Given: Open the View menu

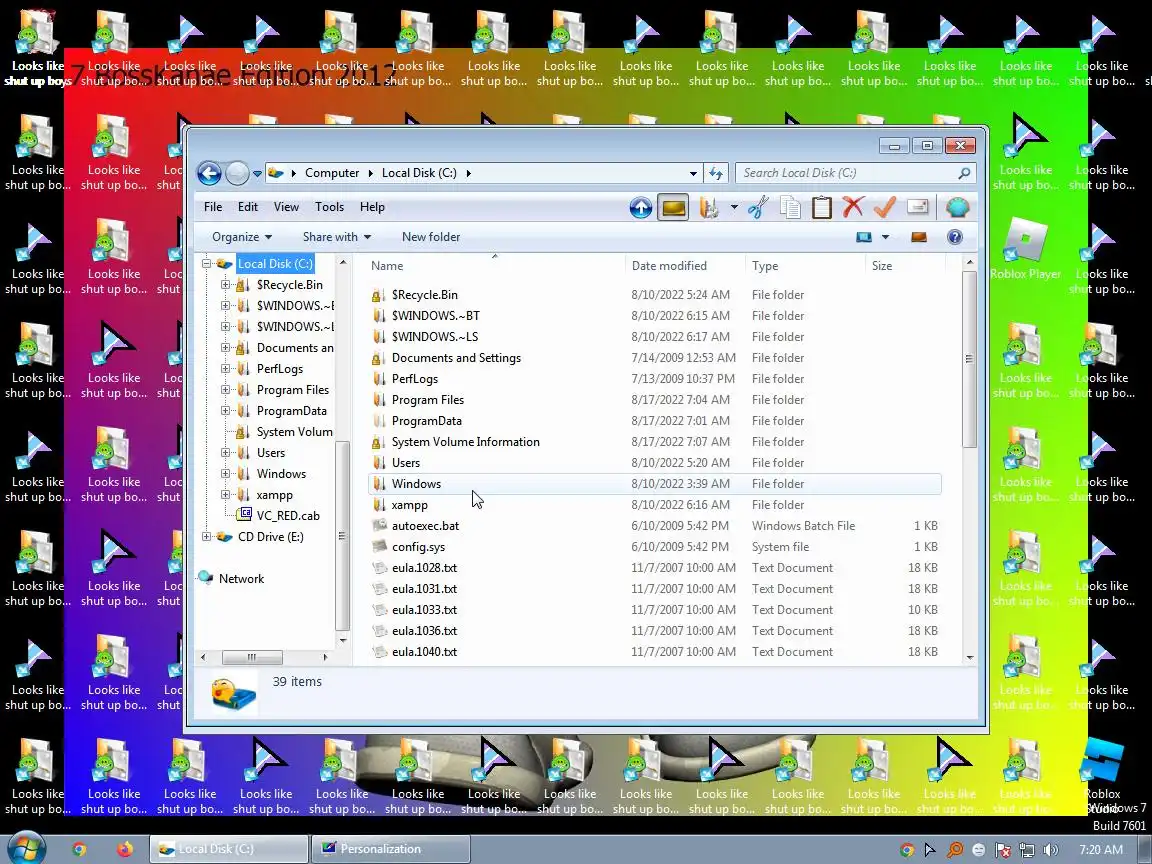Looking at the screenshot, I should [287, 207].
